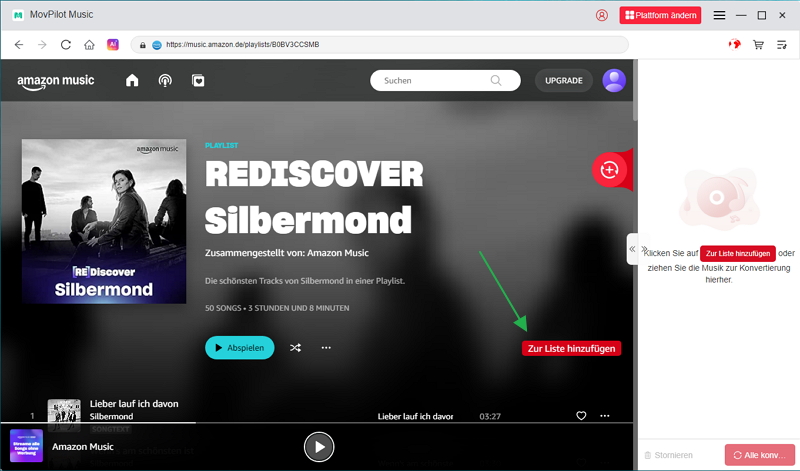Click Zur Liste hinzufügen on the playlist
Screen dimensions: 800x471
571,349
